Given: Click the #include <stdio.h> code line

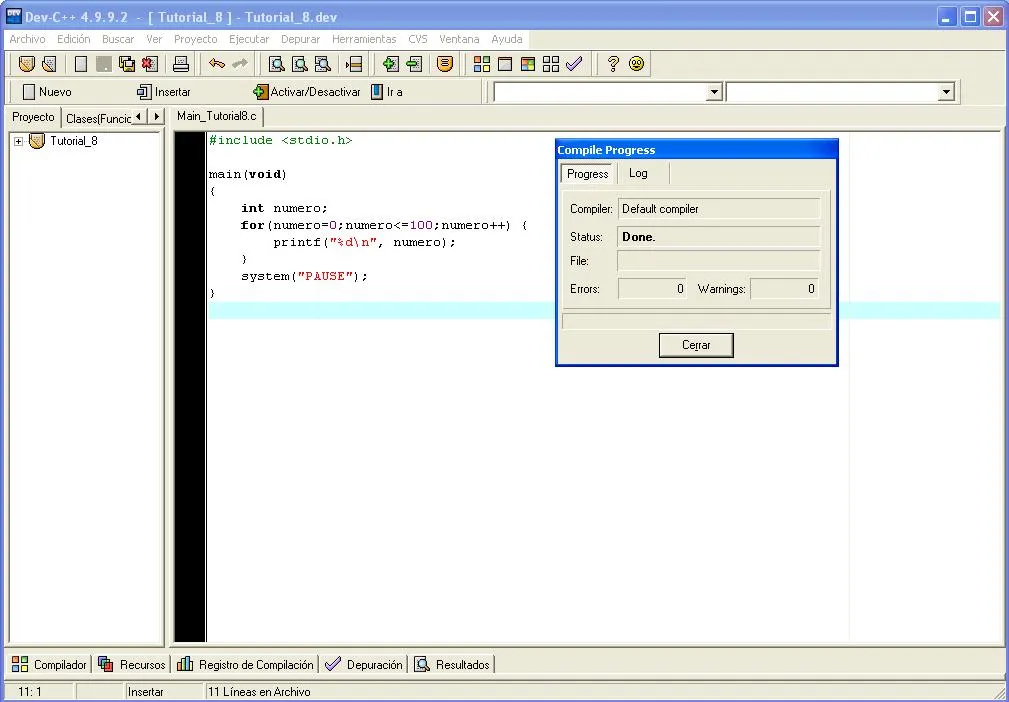Looking at the screenshot, I should (x=281, y=140).
